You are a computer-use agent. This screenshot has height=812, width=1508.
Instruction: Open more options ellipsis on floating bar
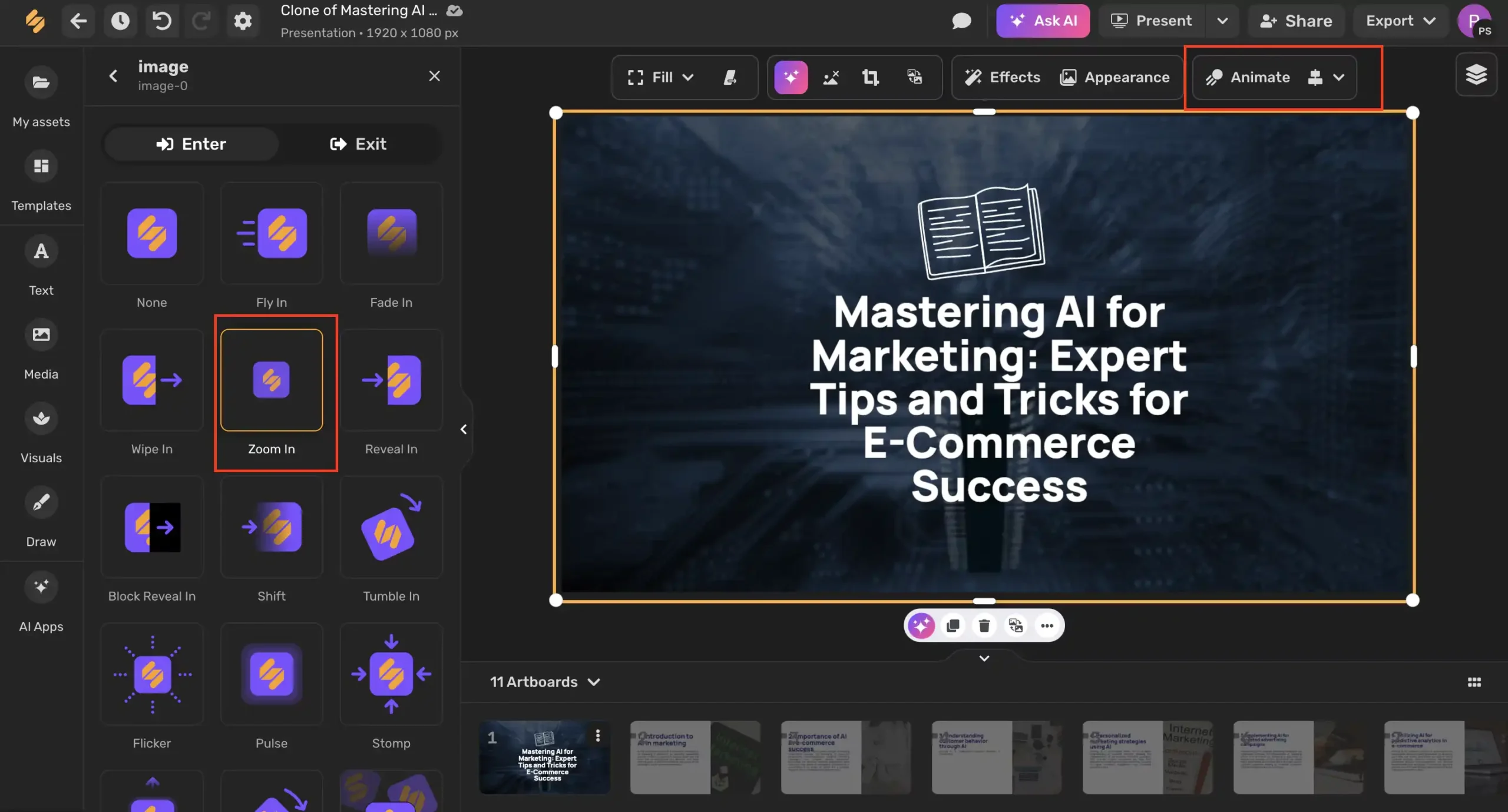tap(1047, 625)
